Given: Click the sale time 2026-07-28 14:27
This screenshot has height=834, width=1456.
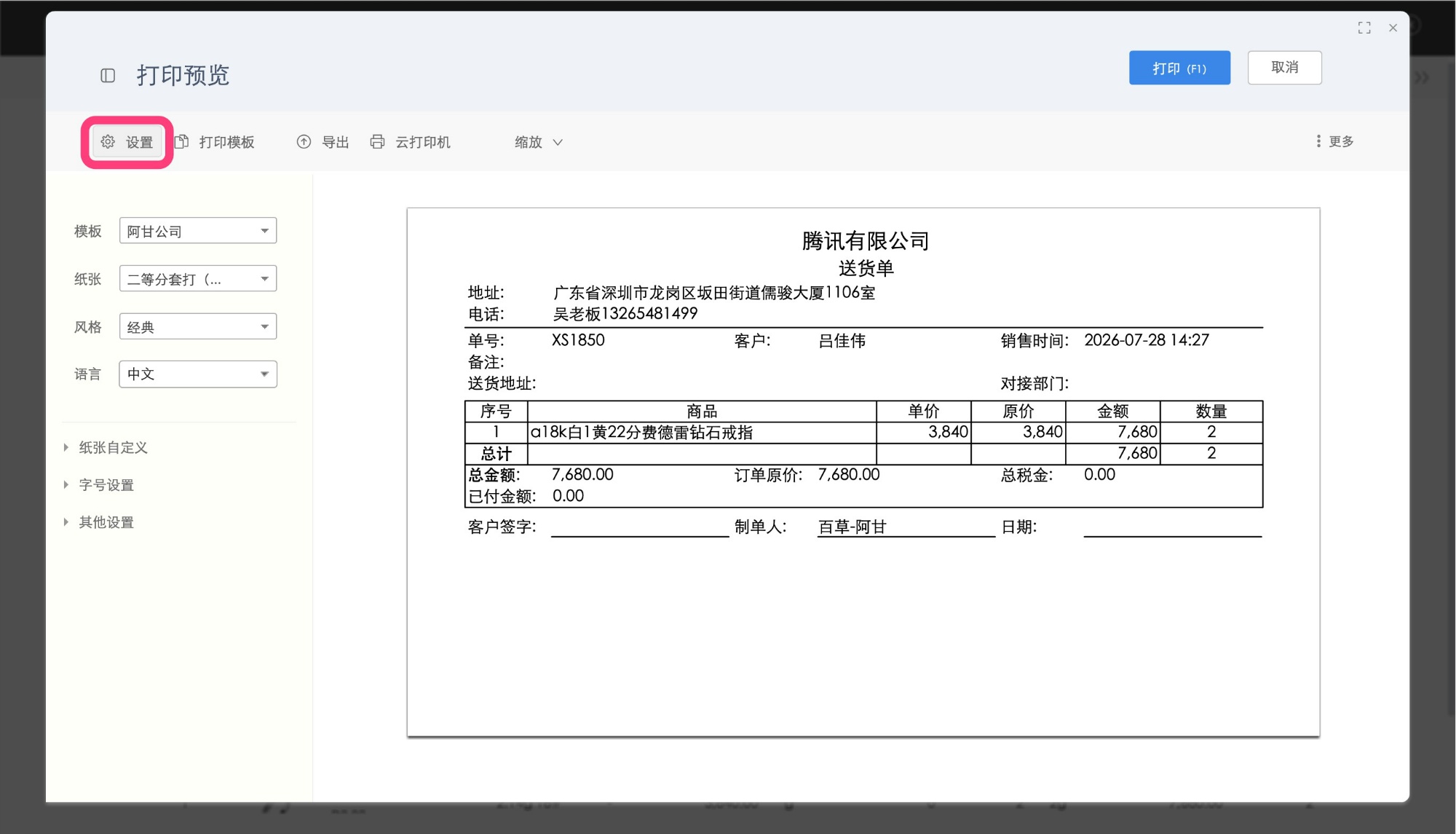Looking at the screenshot, I should [x=1147, y=340].
